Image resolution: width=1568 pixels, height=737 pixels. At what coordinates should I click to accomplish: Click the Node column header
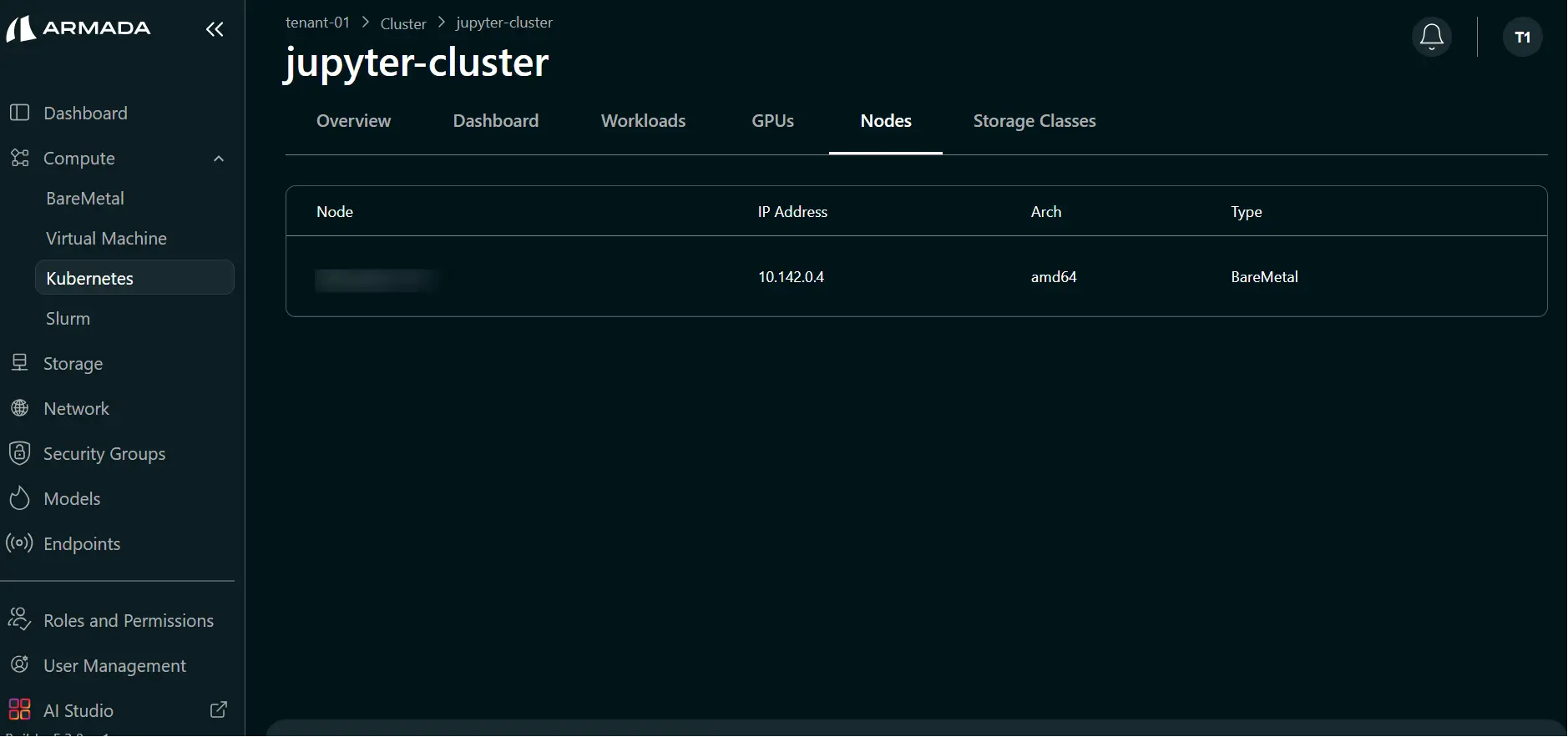coord(335,212)
